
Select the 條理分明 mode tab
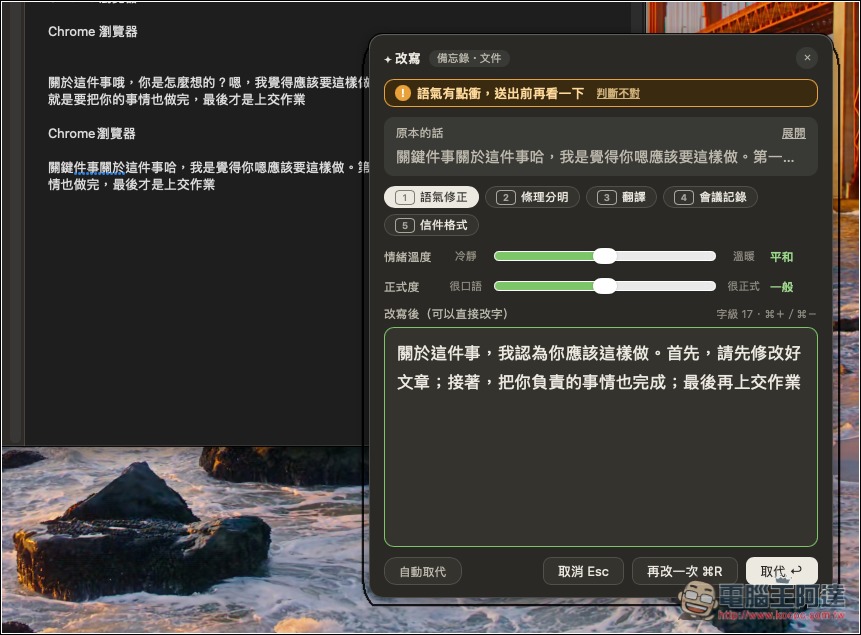tap(532, 197)
